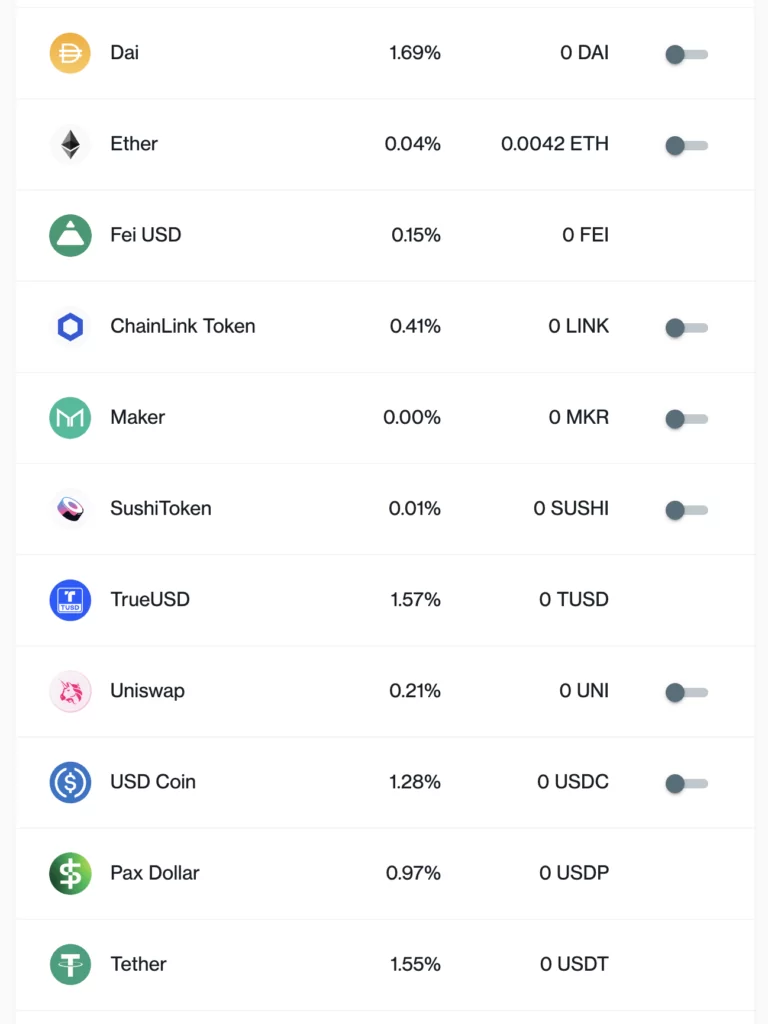Click the Maker token icon
This screenshot has width=768, height=1024.
70,417
